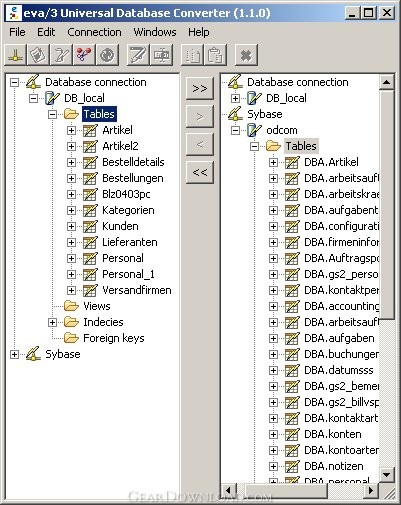Open the Connection menu

tap(94, 32)
